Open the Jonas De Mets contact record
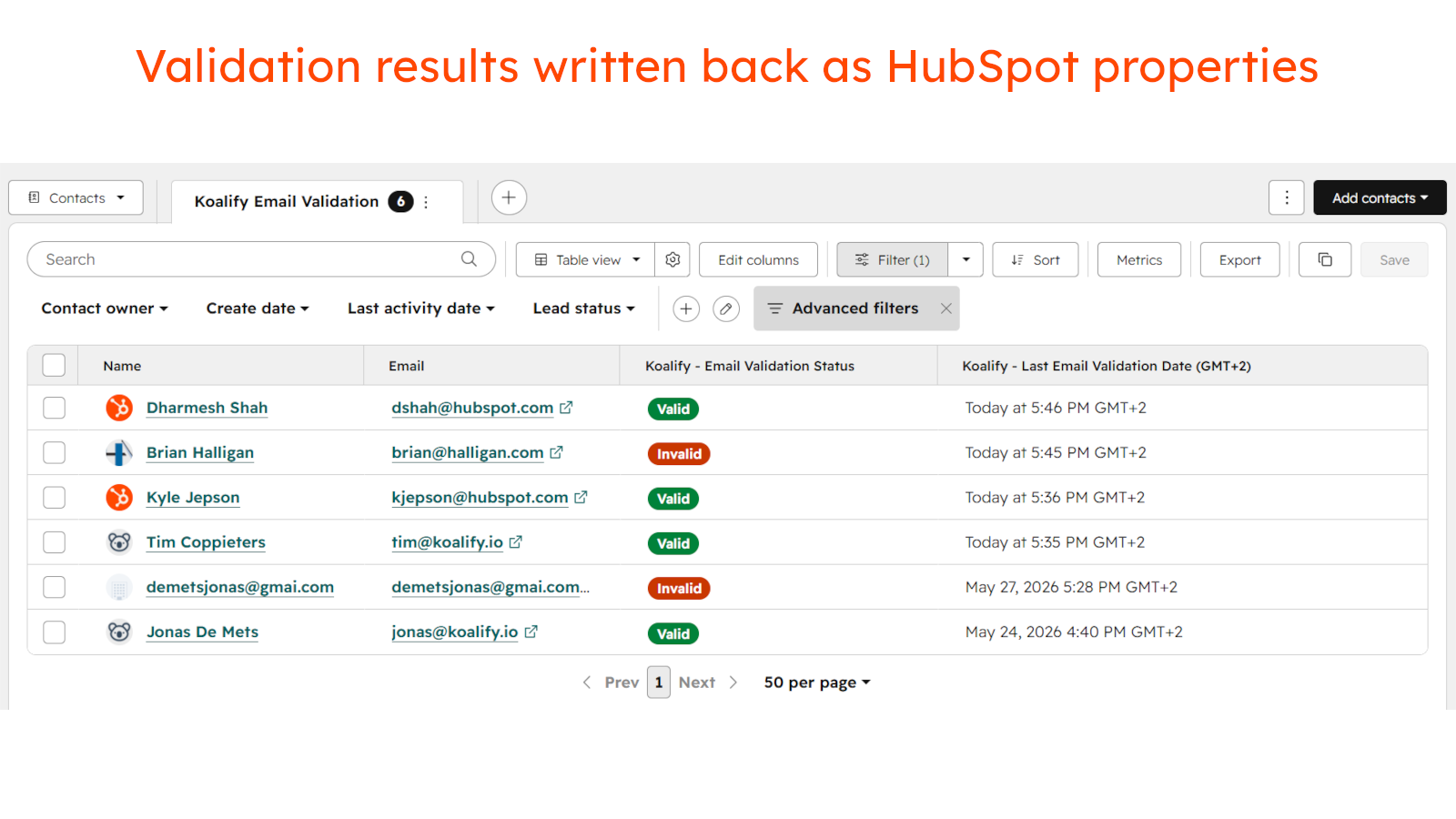 point(202,632)
